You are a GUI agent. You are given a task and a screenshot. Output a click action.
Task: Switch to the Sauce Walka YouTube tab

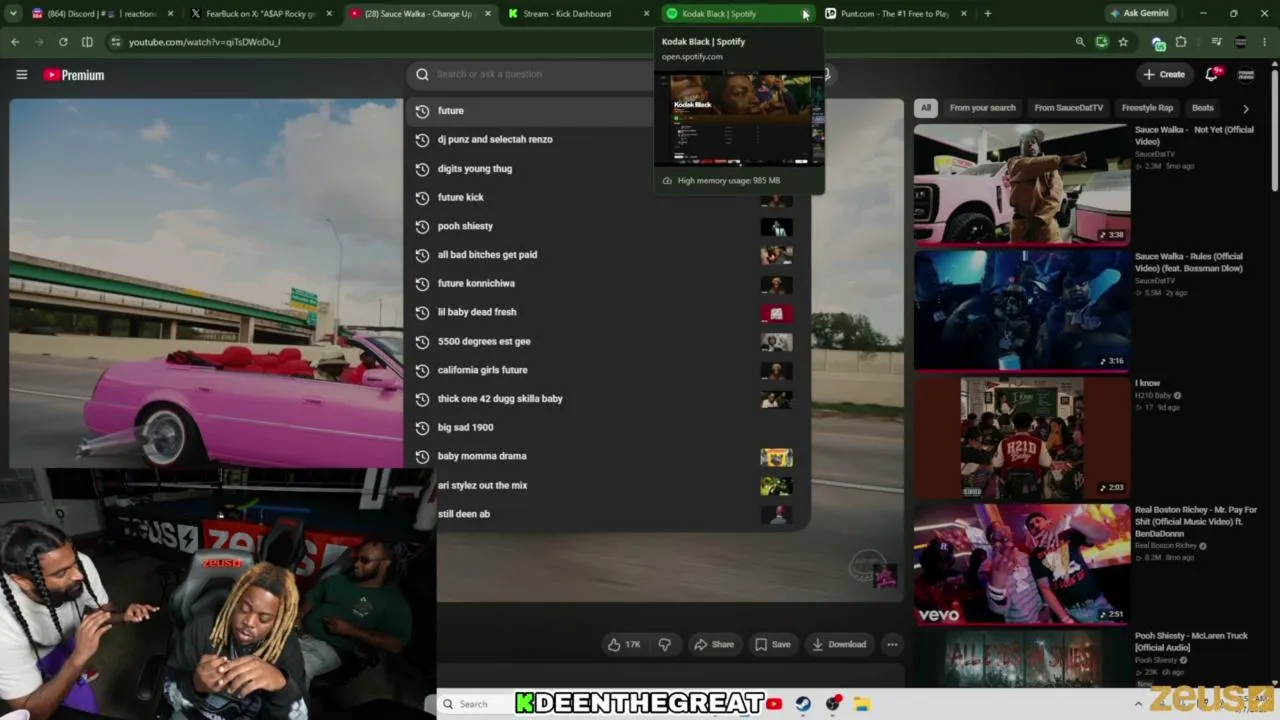coord(418,14)
